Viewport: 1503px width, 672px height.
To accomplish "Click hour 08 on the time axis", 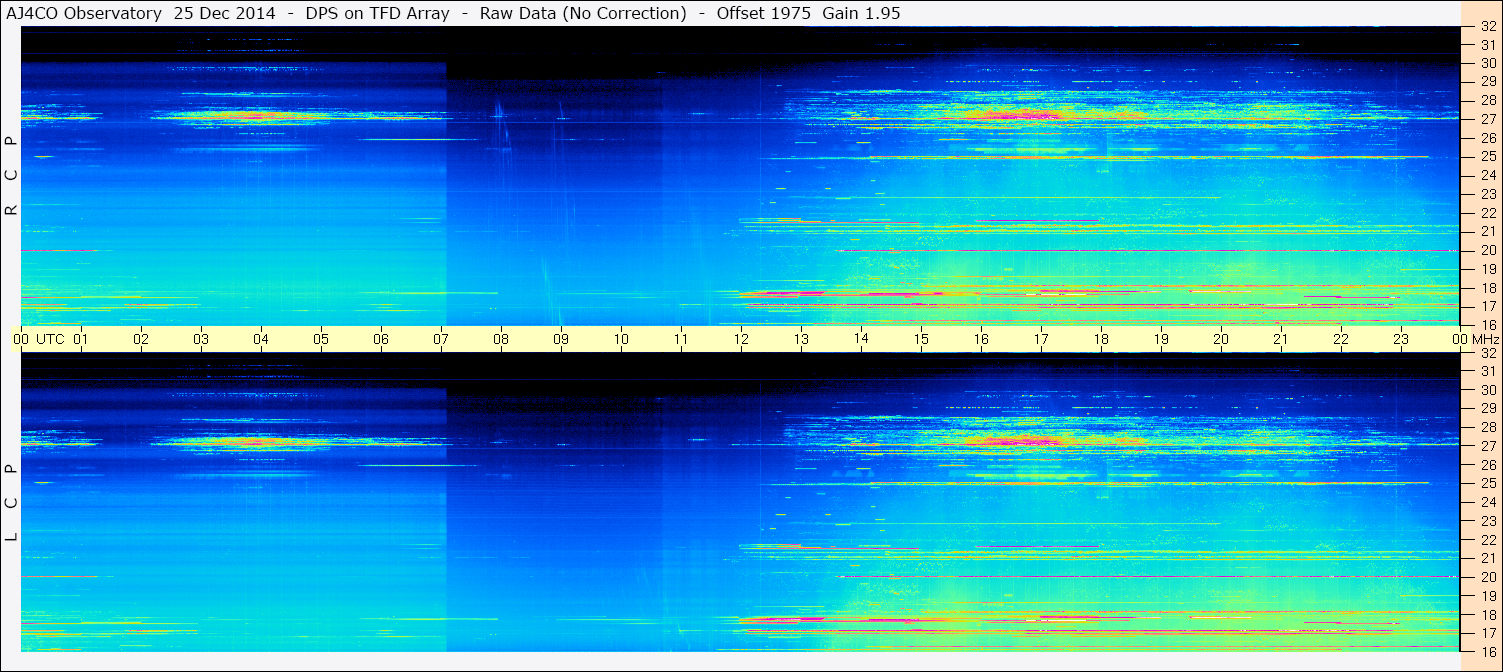I will click(x=501, y=339).
